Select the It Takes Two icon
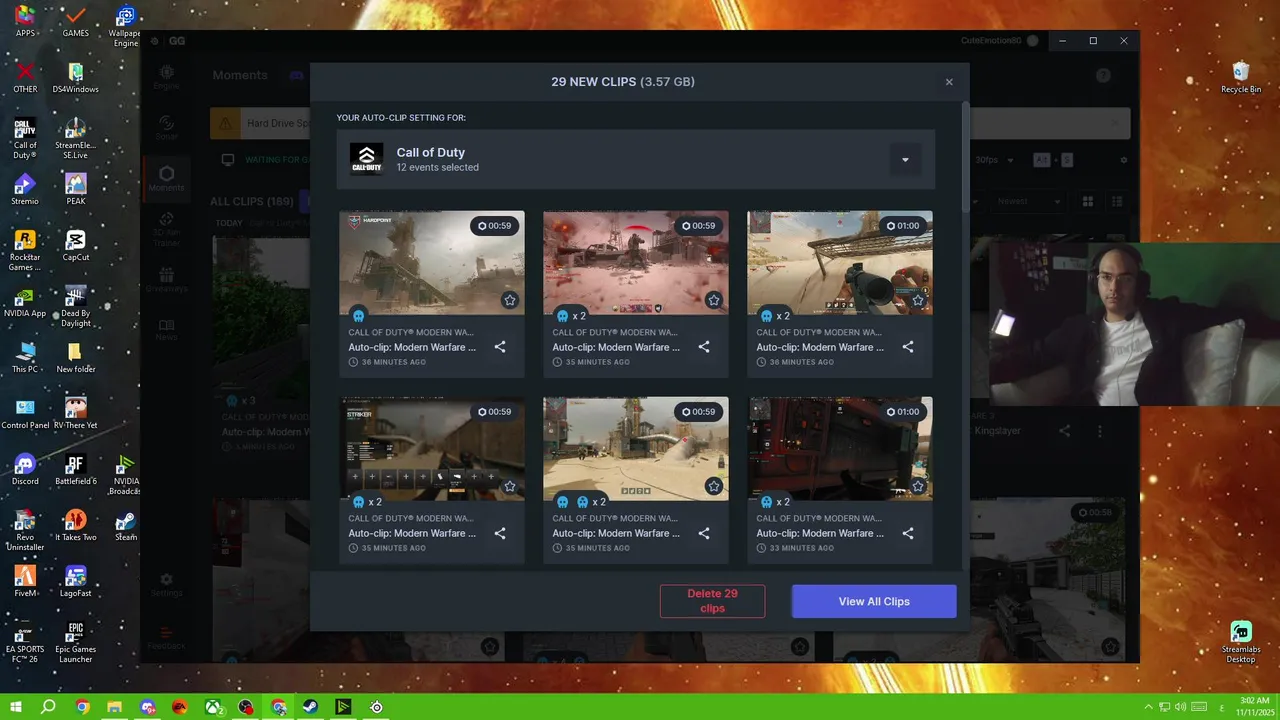The image size is (1280, 720). pyautogui.click(x=75, y=525)
